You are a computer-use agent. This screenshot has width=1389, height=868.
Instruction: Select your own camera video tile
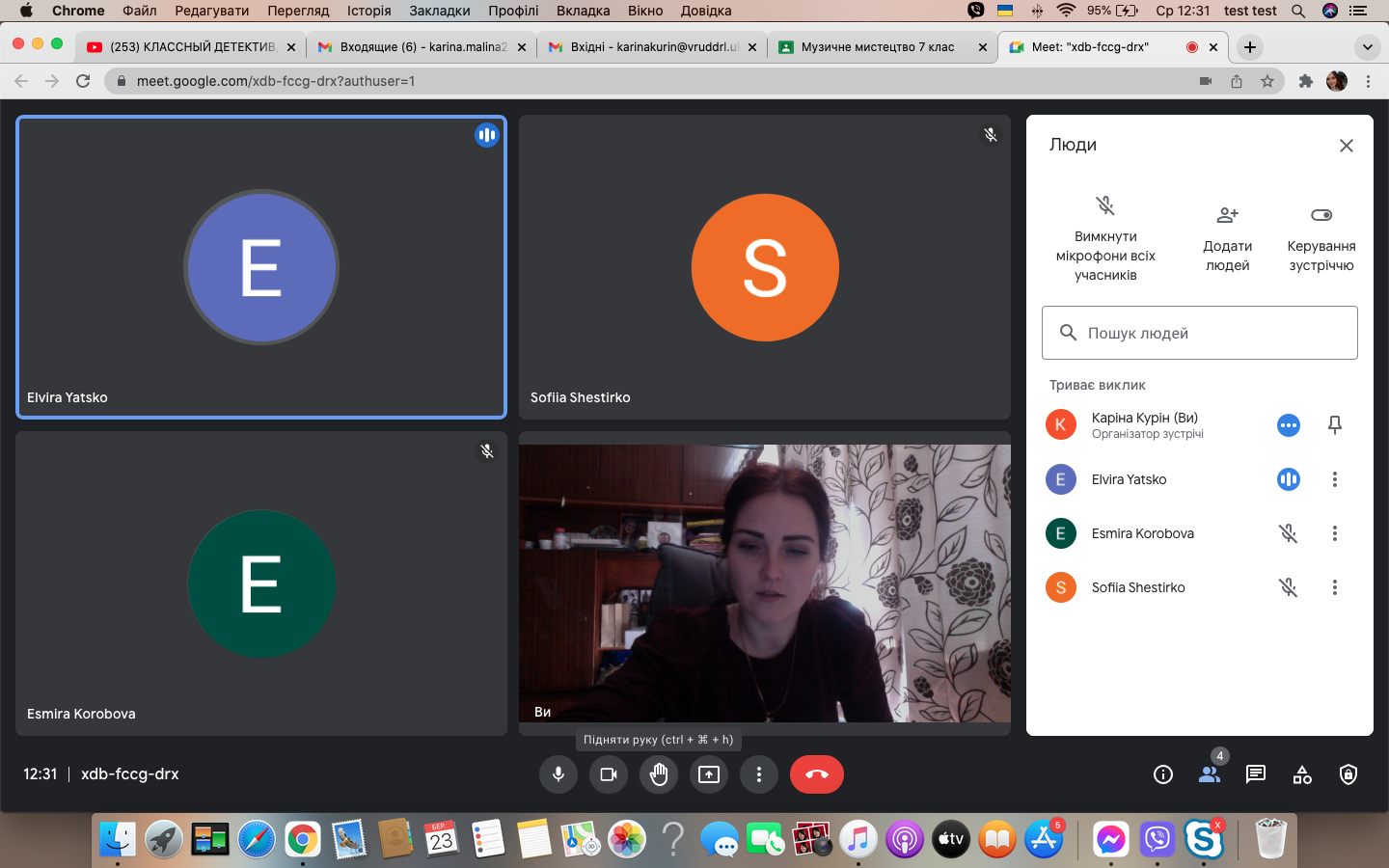coord(765,583)
